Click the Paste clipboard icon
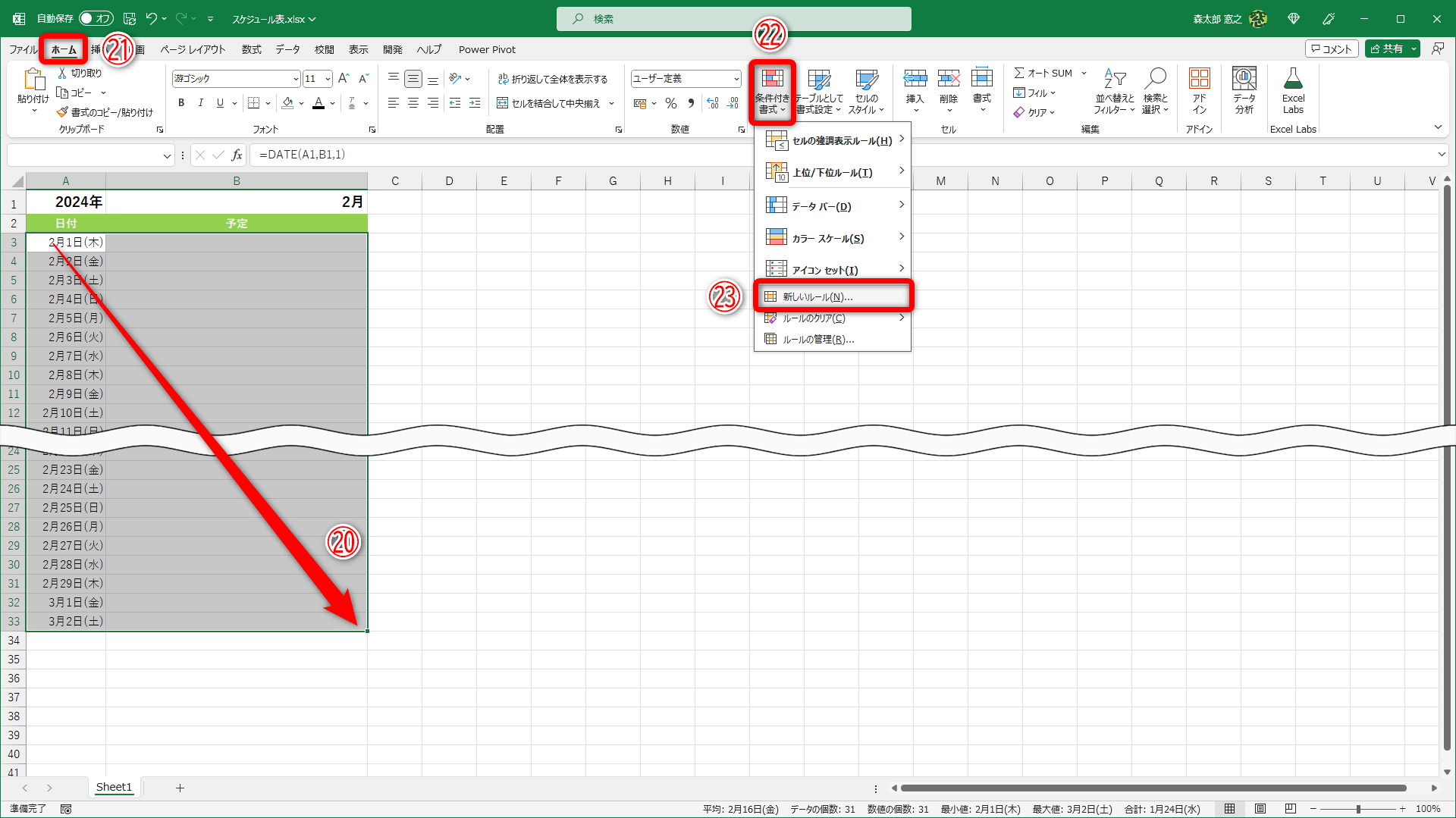The height and width of the screenshot is (818, 1456). (x=33, y=79)
